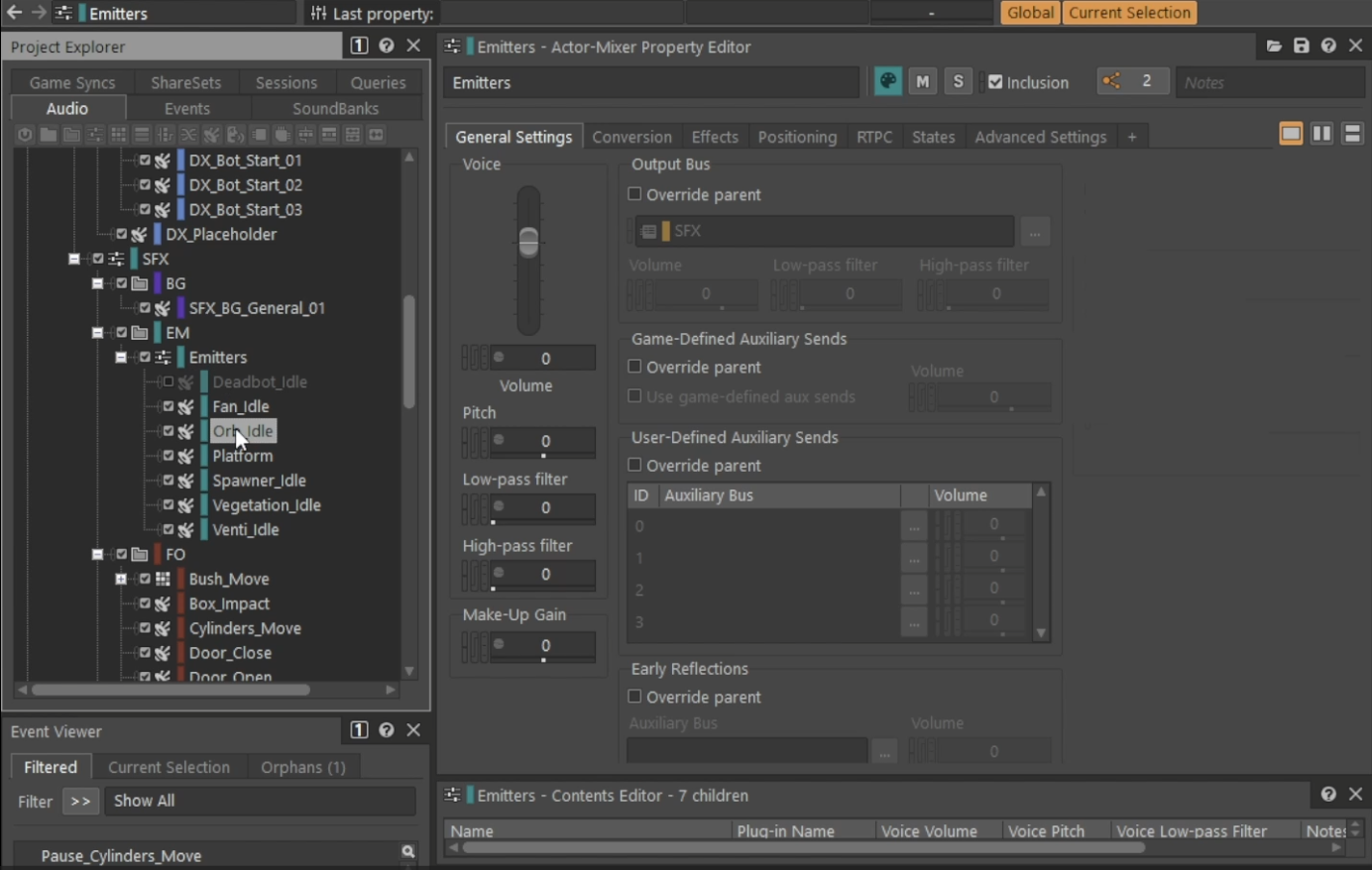The width and height of the screenshot is (1372, 870).
Task: Toggle the Inclusion checkbox
Action: tap(995, 82)
